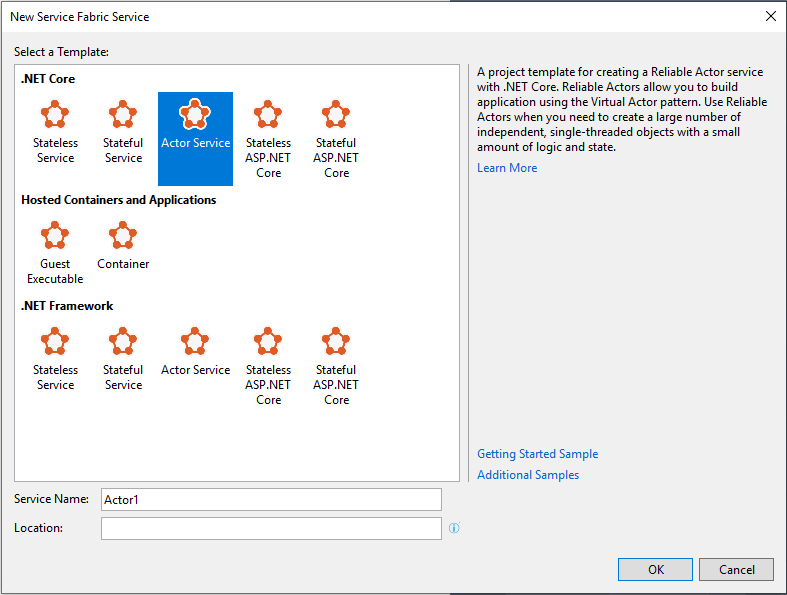Choose .NET Core Stateful ASP.NET Core template

pyautogui.click(x=336, y=139)
